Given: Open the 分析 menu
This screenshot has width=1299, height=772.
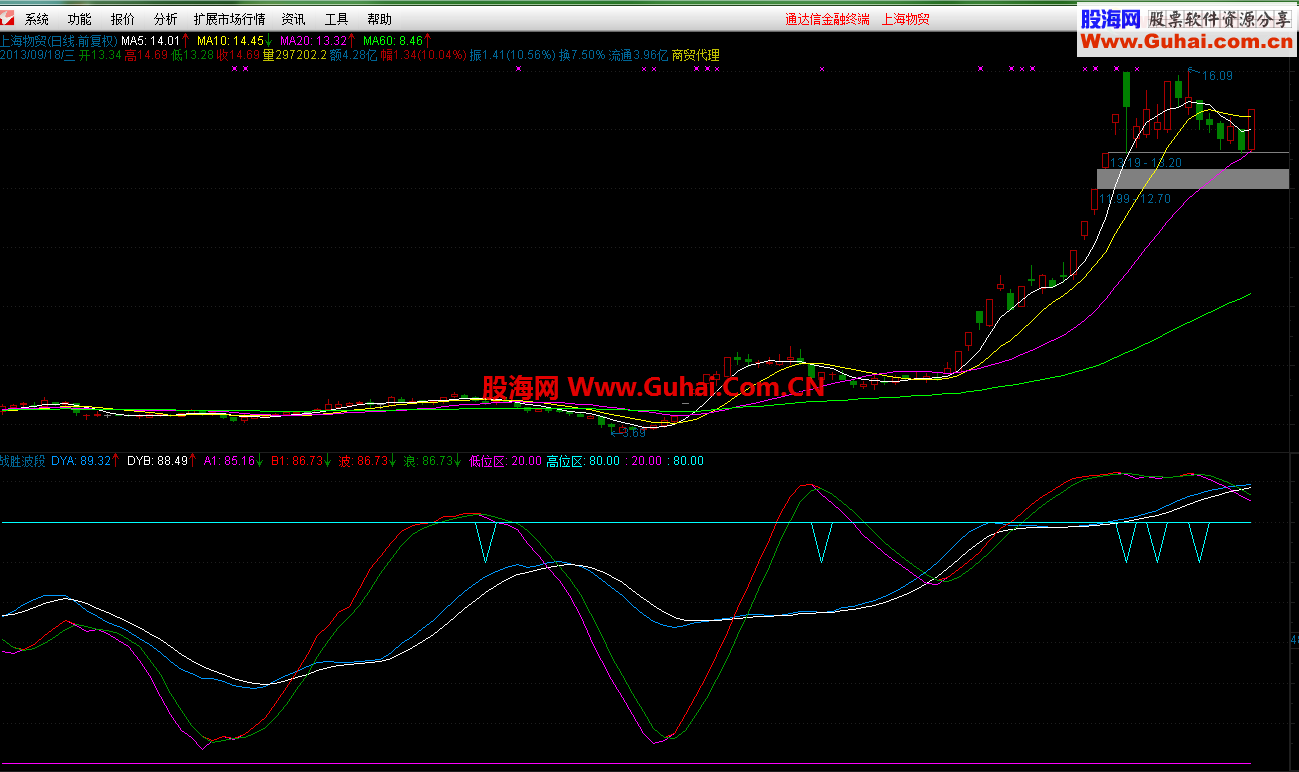Looking at the screenshot, I should (166, 19).
